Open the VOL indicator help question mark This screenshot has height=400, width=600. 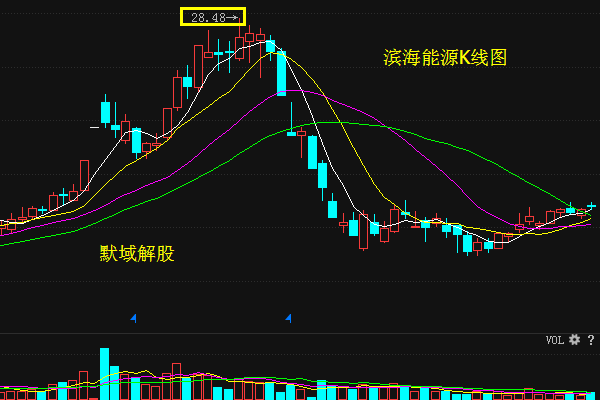(591, 340)
